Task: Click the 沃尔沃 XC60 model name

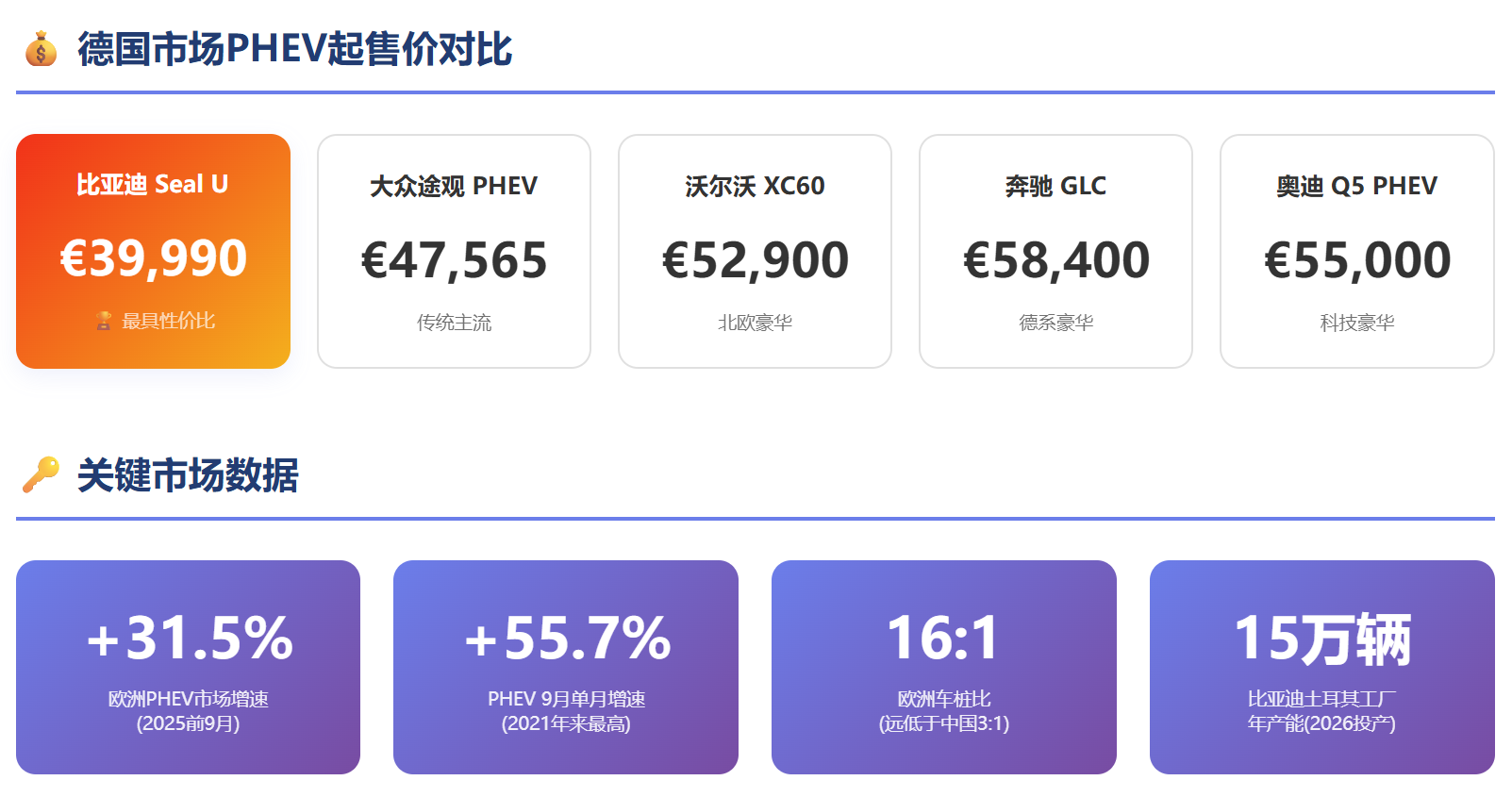Action: pos(755,187)
